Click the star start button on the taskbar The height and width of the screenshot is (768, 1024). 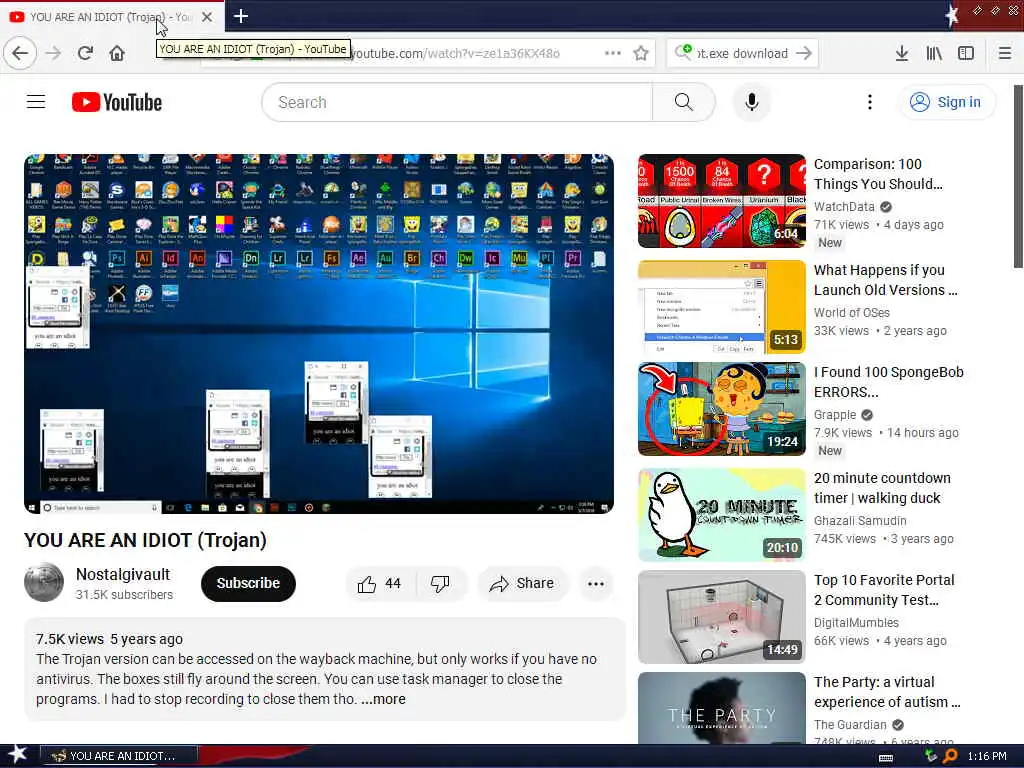[17, 755]
